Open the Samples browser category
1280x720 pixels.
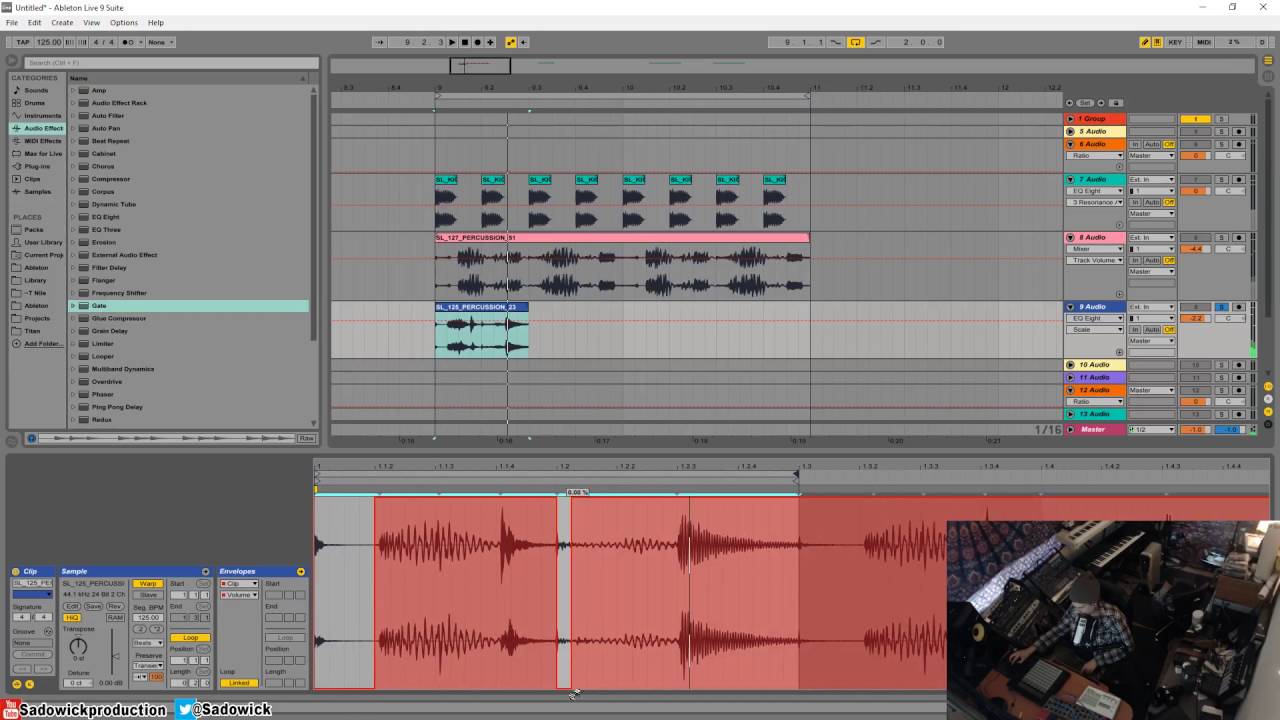(37, 192)
